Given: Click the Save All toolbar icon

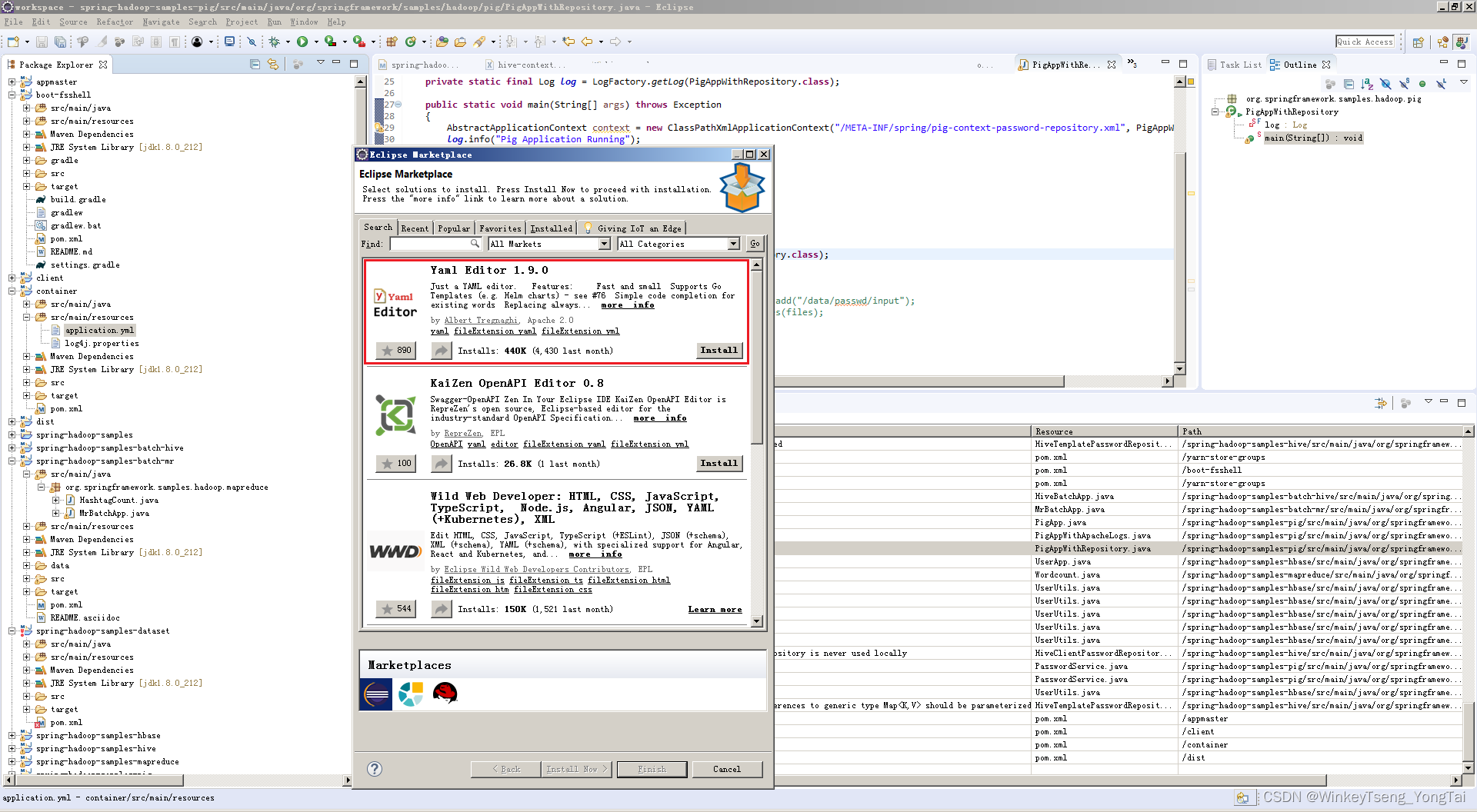Looking at the screenshot, I should coord(61,42).
